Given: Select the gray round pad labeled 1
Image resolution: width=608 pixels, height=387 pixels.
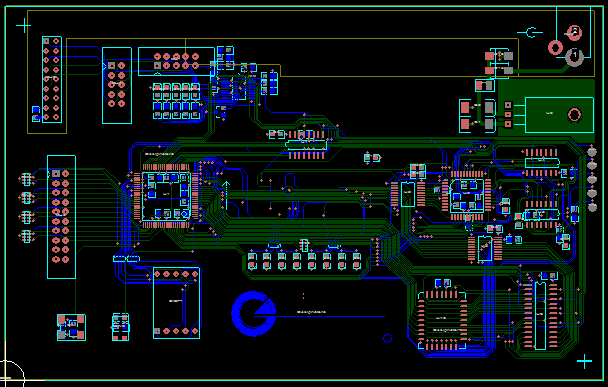Looking at the screenshot, I should [x=574, y=57].
